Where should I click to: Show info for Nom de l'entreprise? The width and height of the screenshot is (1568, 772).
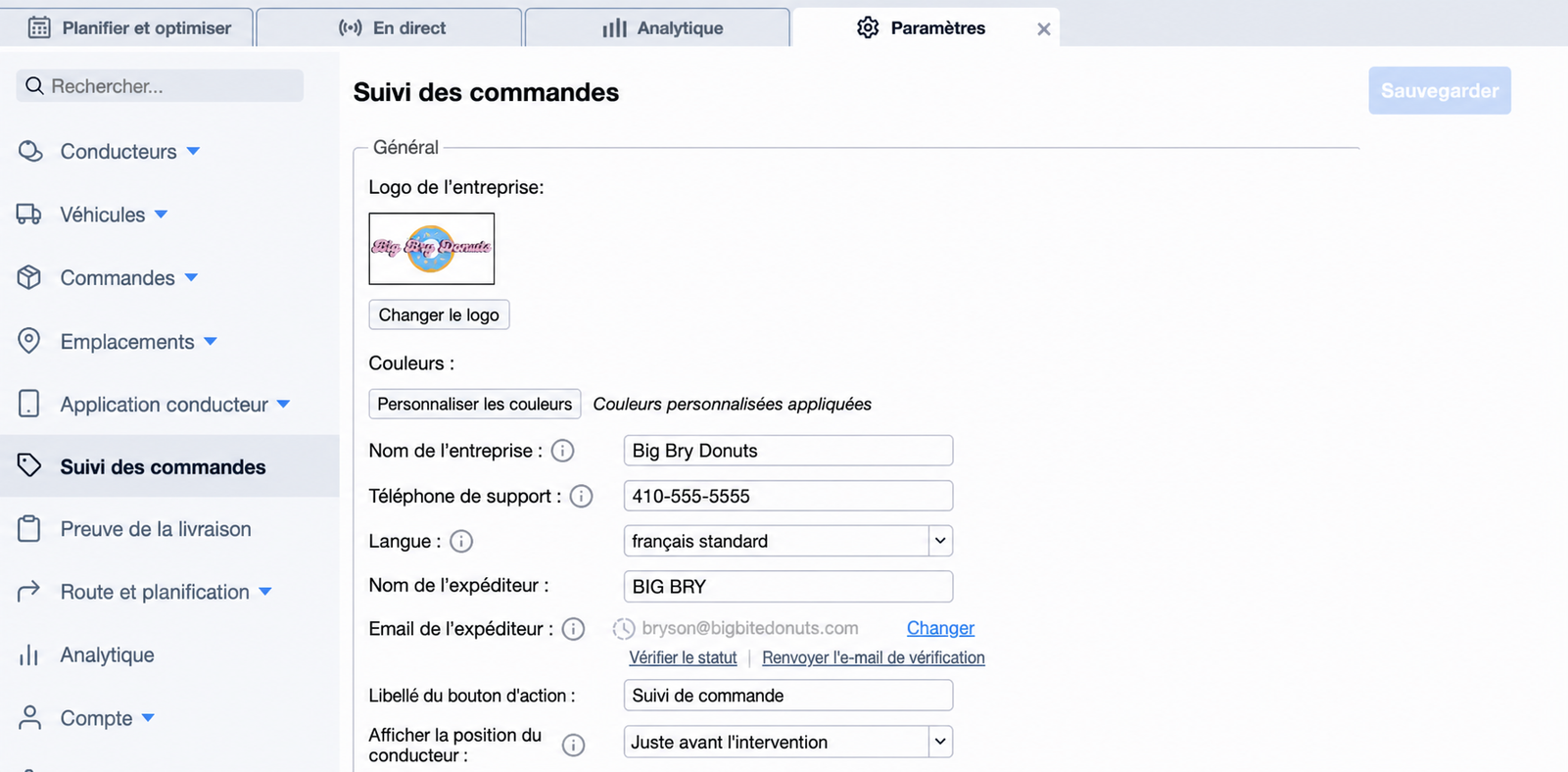pyautogui.click(x=562, y=451)
